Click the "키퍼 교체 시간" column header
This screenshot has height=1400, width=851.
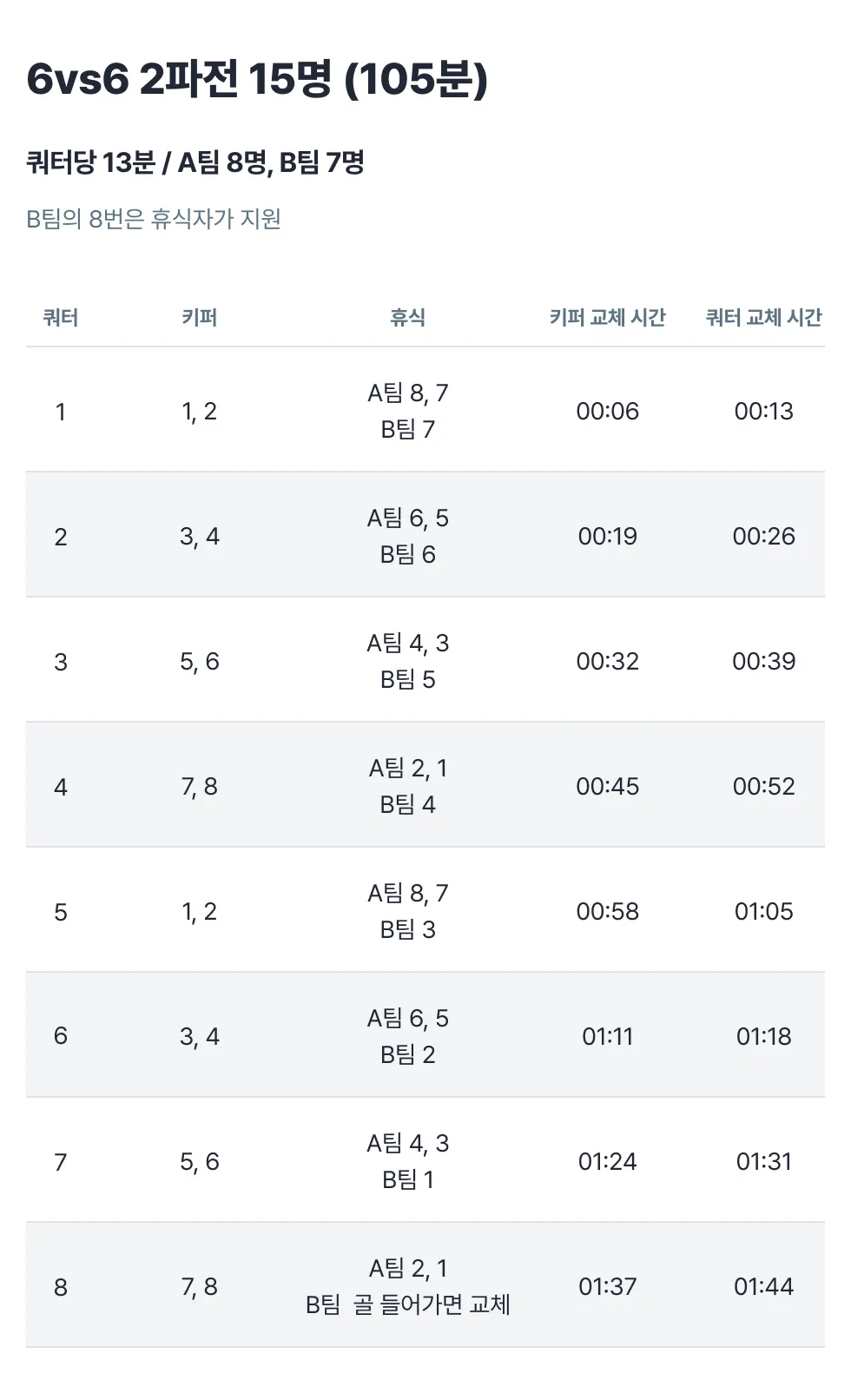pyautogui.click(x=607, y=318)
